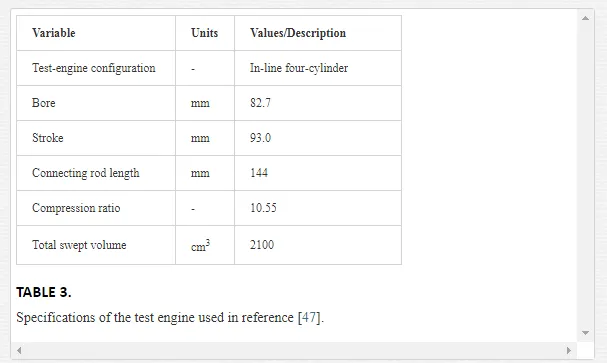Click the horizontal scrollbar track
The height and width of the screenshot is (363, 607).
coord(294,350)
